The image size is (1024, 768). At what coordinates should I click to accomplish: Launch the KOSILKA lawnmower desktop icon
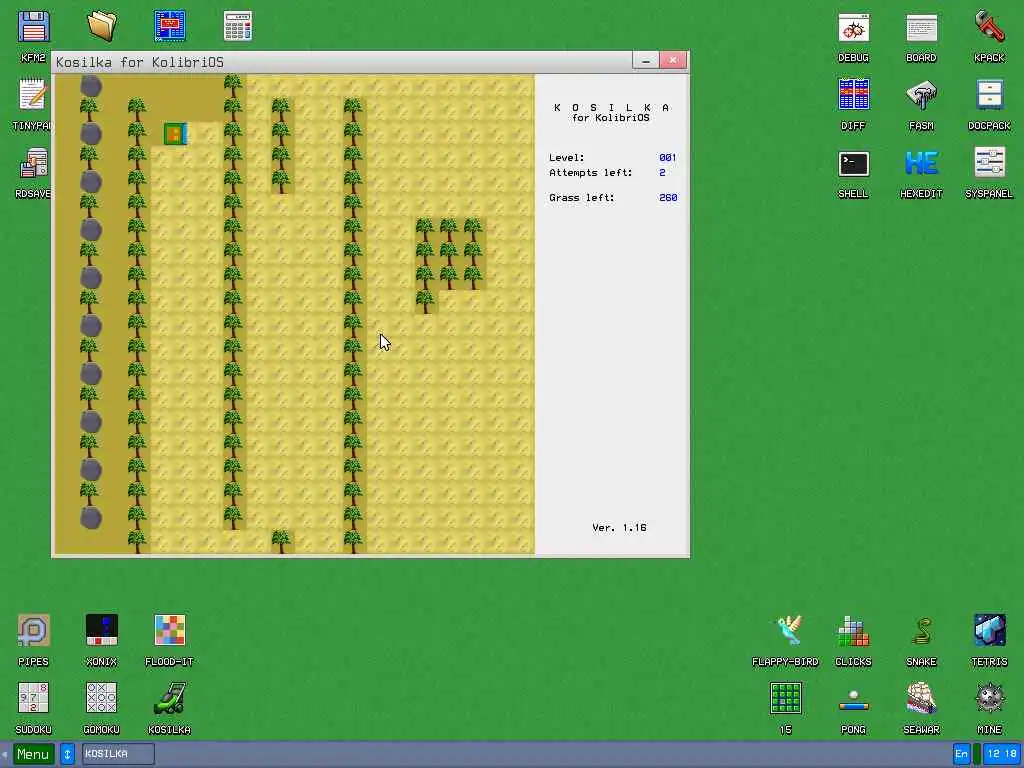pos(170,698)
